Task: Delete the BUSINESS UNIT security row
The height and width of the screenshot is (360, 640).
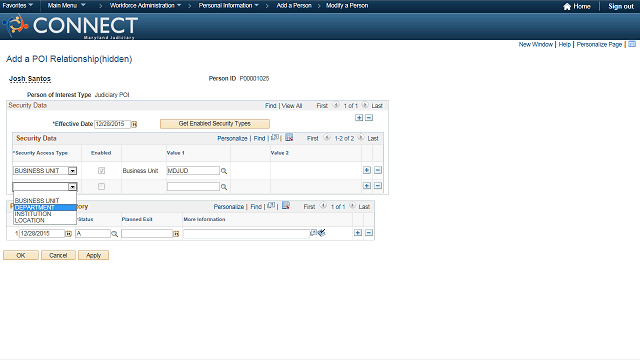Action: point(378,170)
